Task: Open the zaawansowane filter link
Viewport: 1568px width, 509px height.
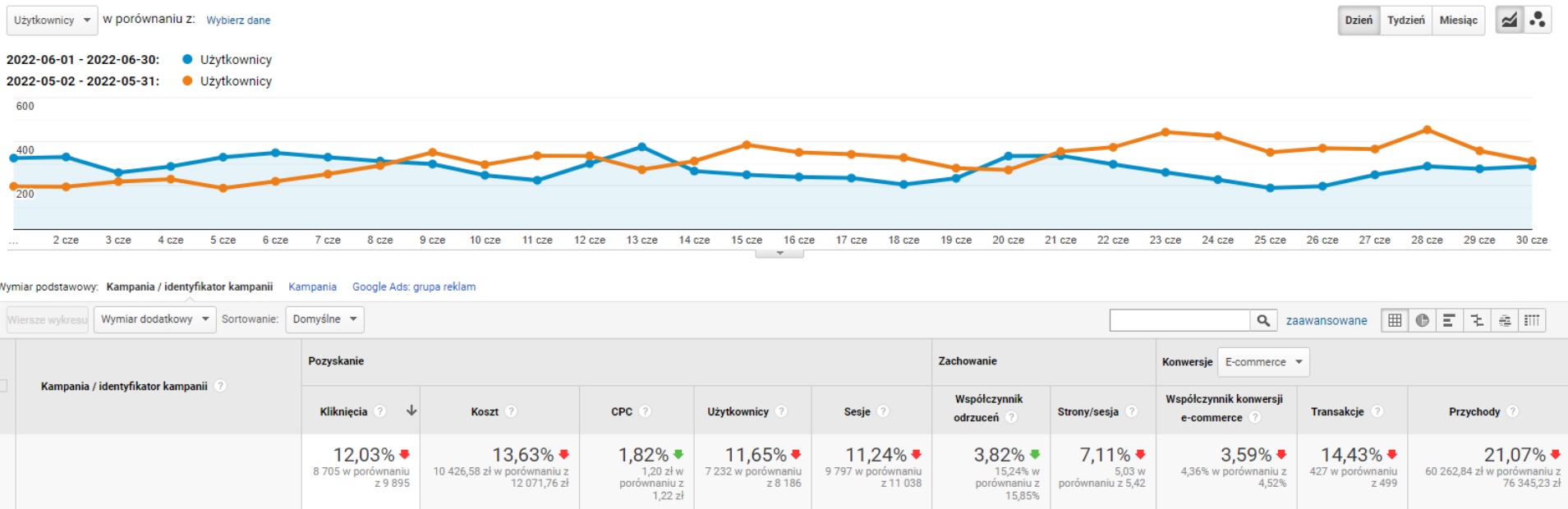Action: [x=1327, y=320]
